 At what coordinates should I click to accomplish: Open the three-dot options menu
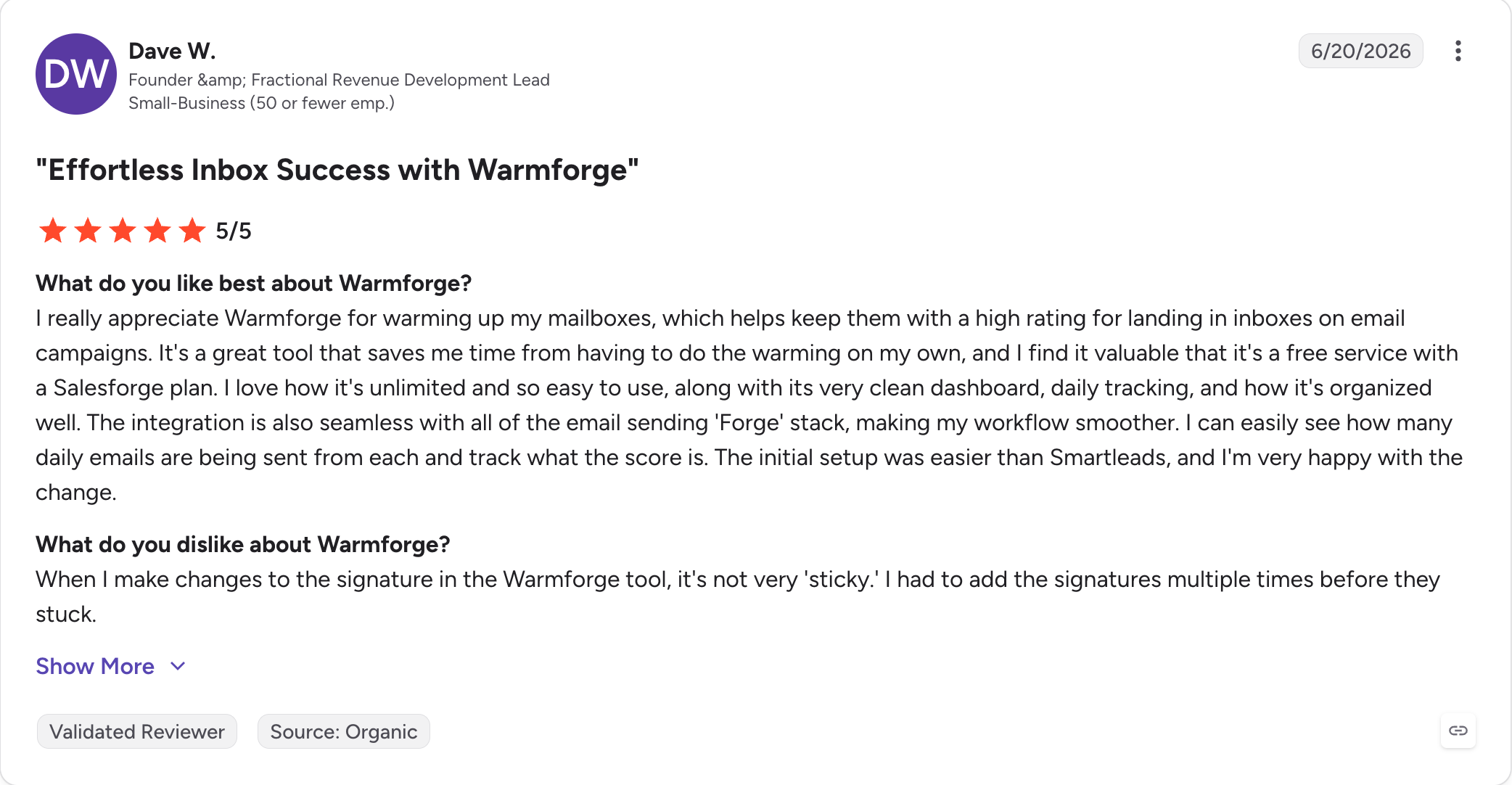click(x=1458, y=51)
